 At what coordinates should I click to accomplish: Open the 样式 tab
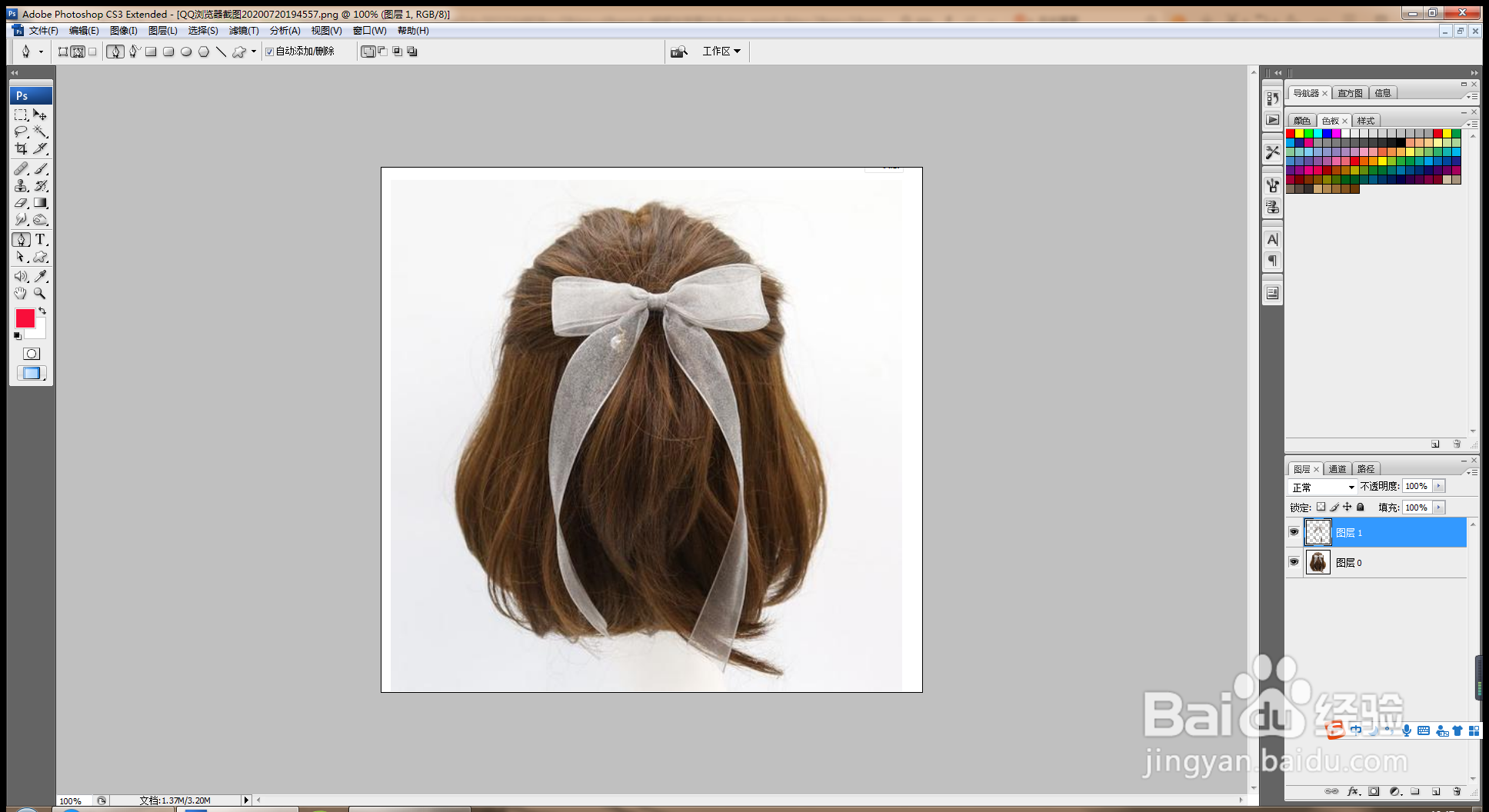1366,121
